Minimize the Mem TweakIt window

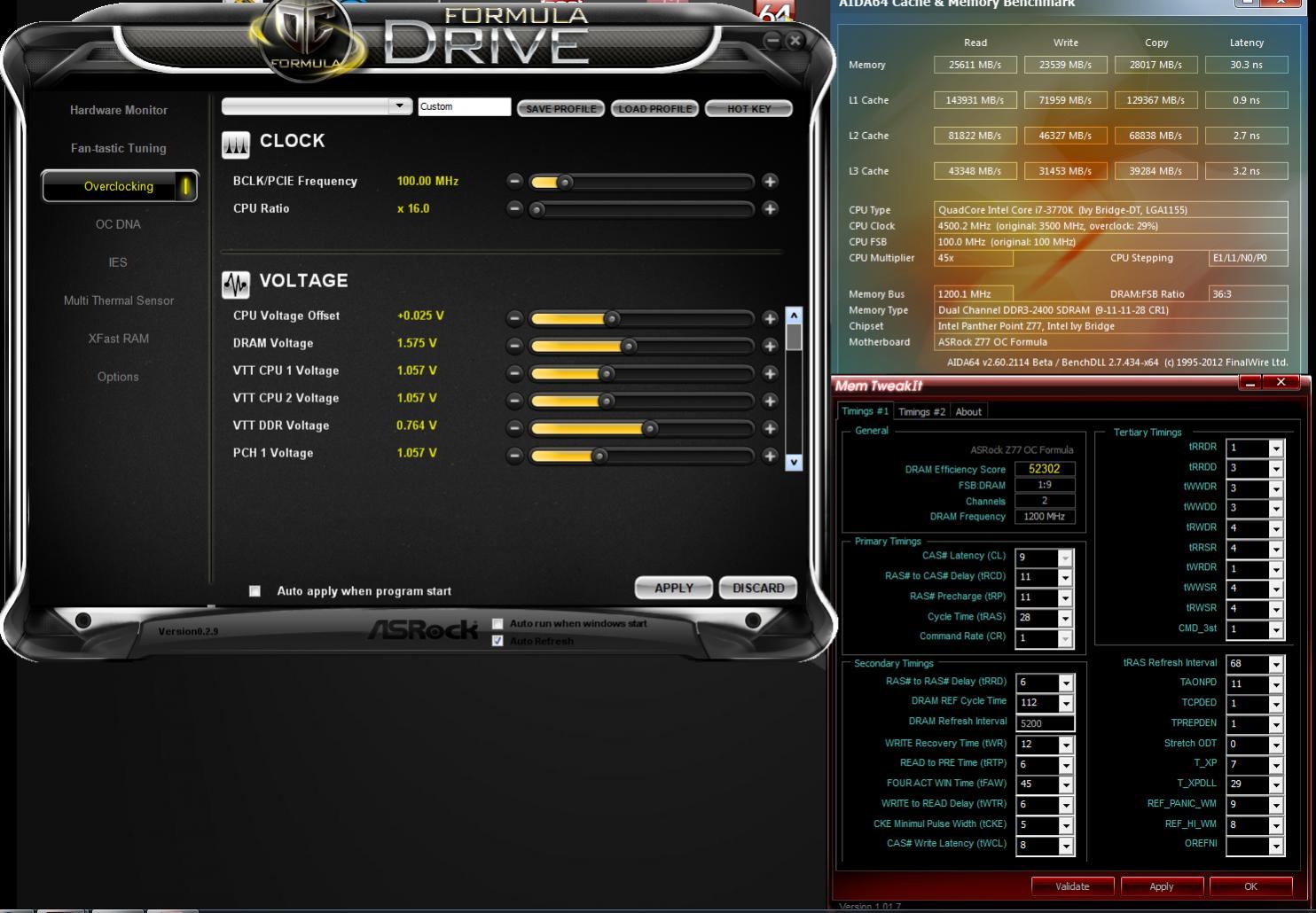point(1249,383)
